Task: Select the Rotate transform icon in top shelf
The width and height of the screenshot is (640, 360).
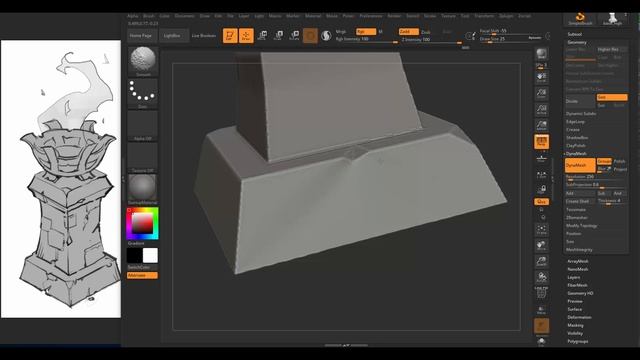Action: point(294,36)
